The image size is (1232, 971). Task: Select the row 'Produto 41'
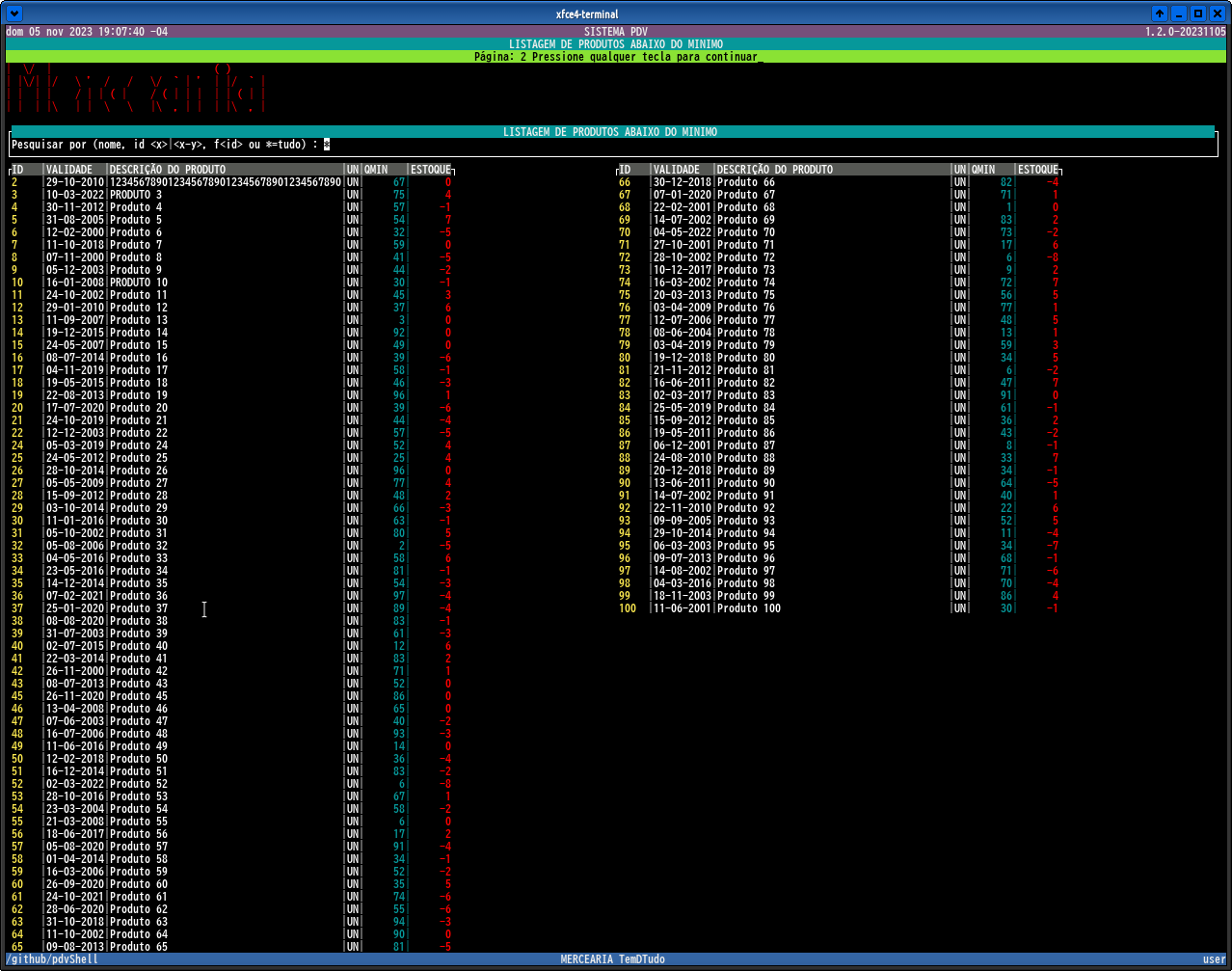[x=231, y=659]
